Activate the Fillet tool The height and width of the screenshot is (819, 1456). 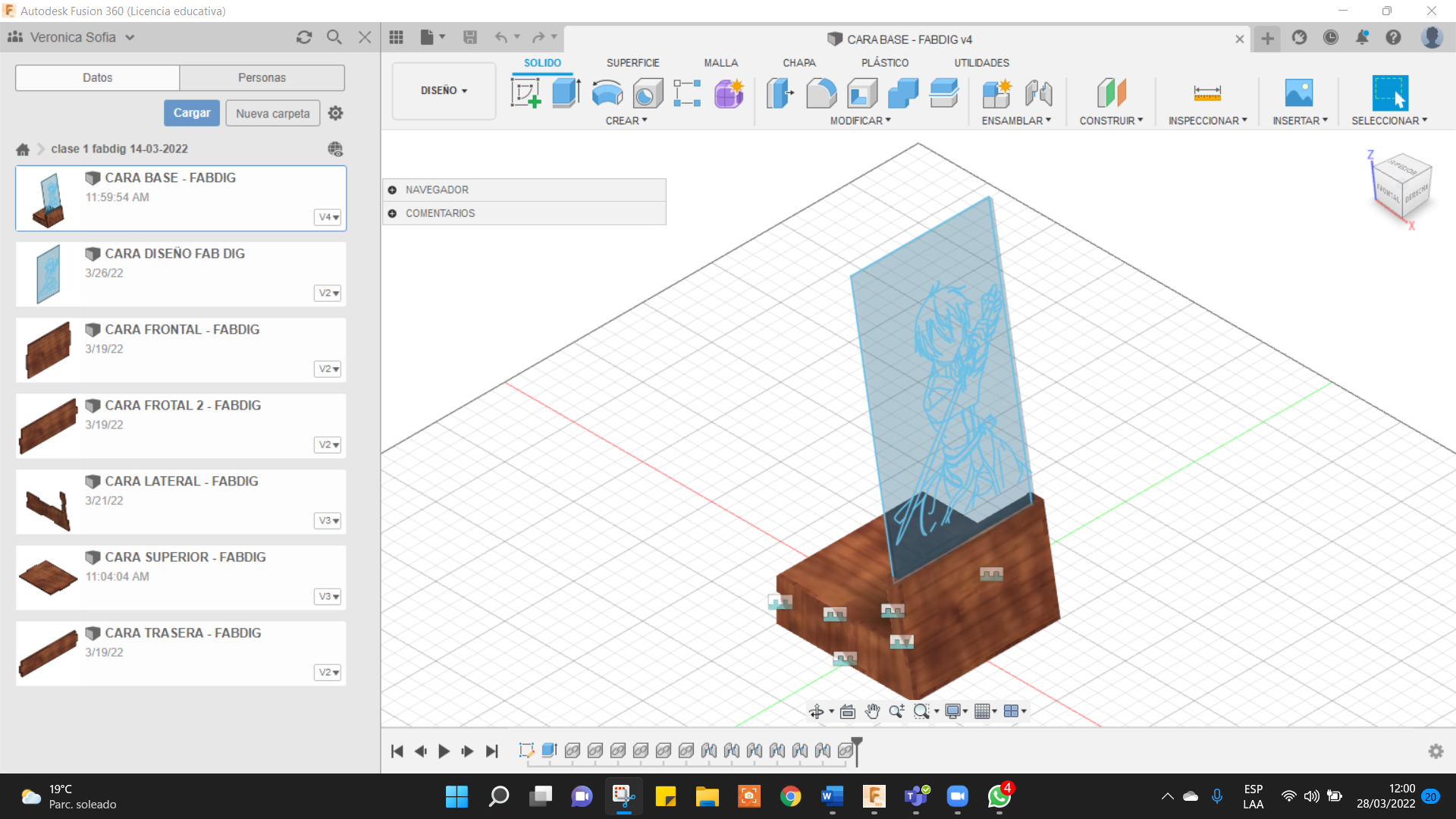pyautogui.click(x=821, y=93)
